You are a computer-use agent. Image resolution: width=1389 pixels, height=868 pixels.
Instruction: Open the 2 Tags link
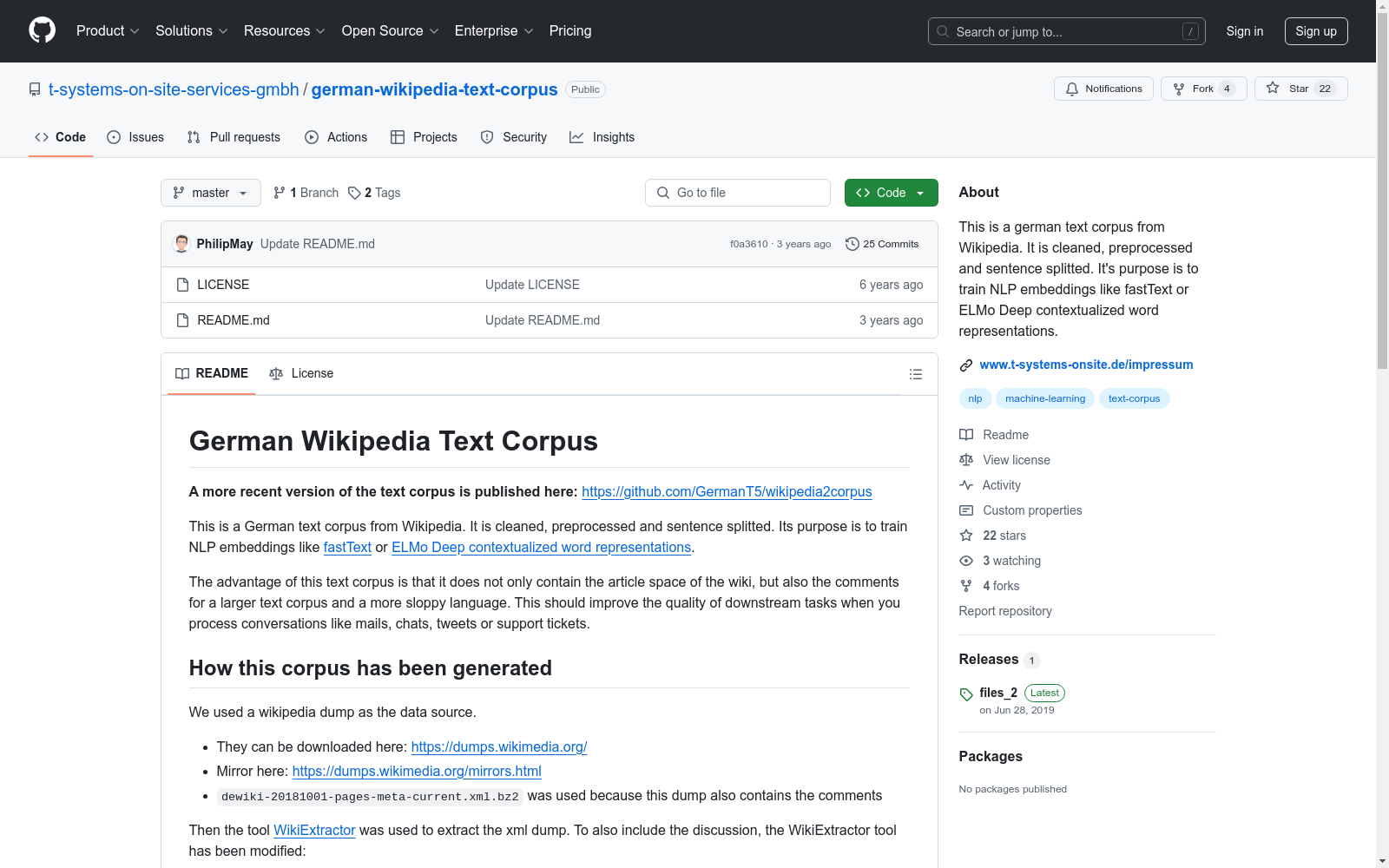374,193
